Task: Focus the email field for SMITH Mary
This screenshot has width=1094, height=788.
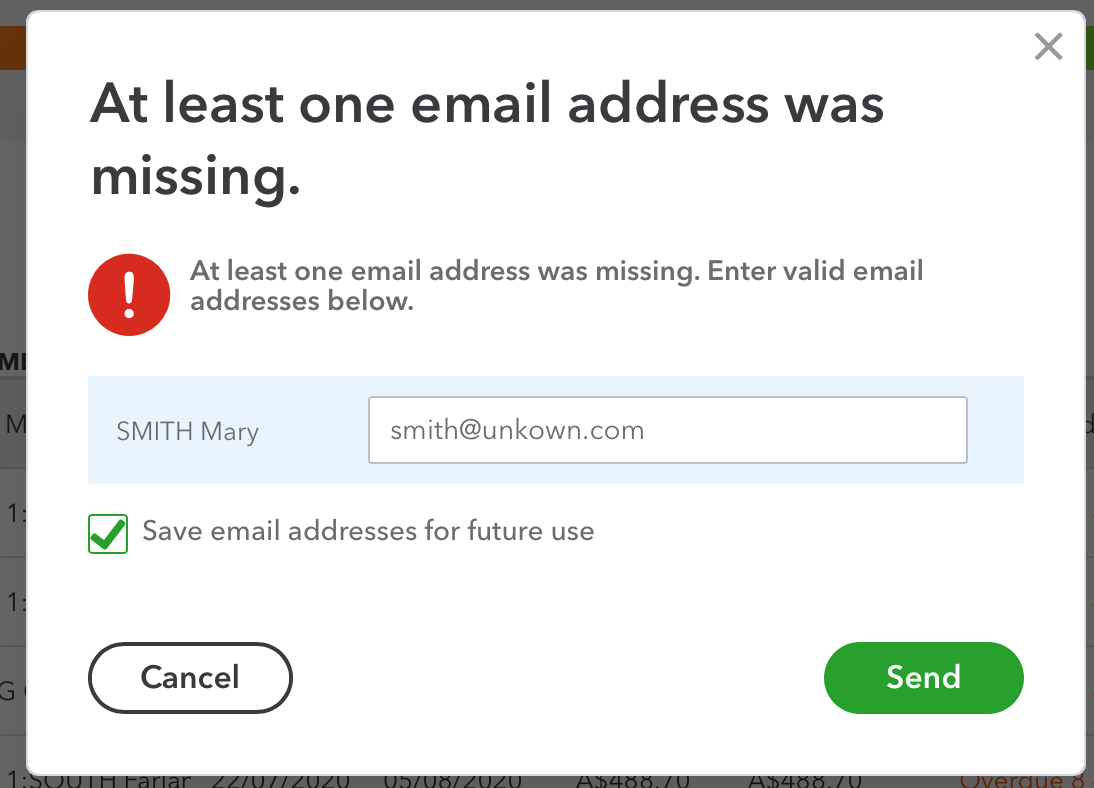Action: click(x=667, y=430)
